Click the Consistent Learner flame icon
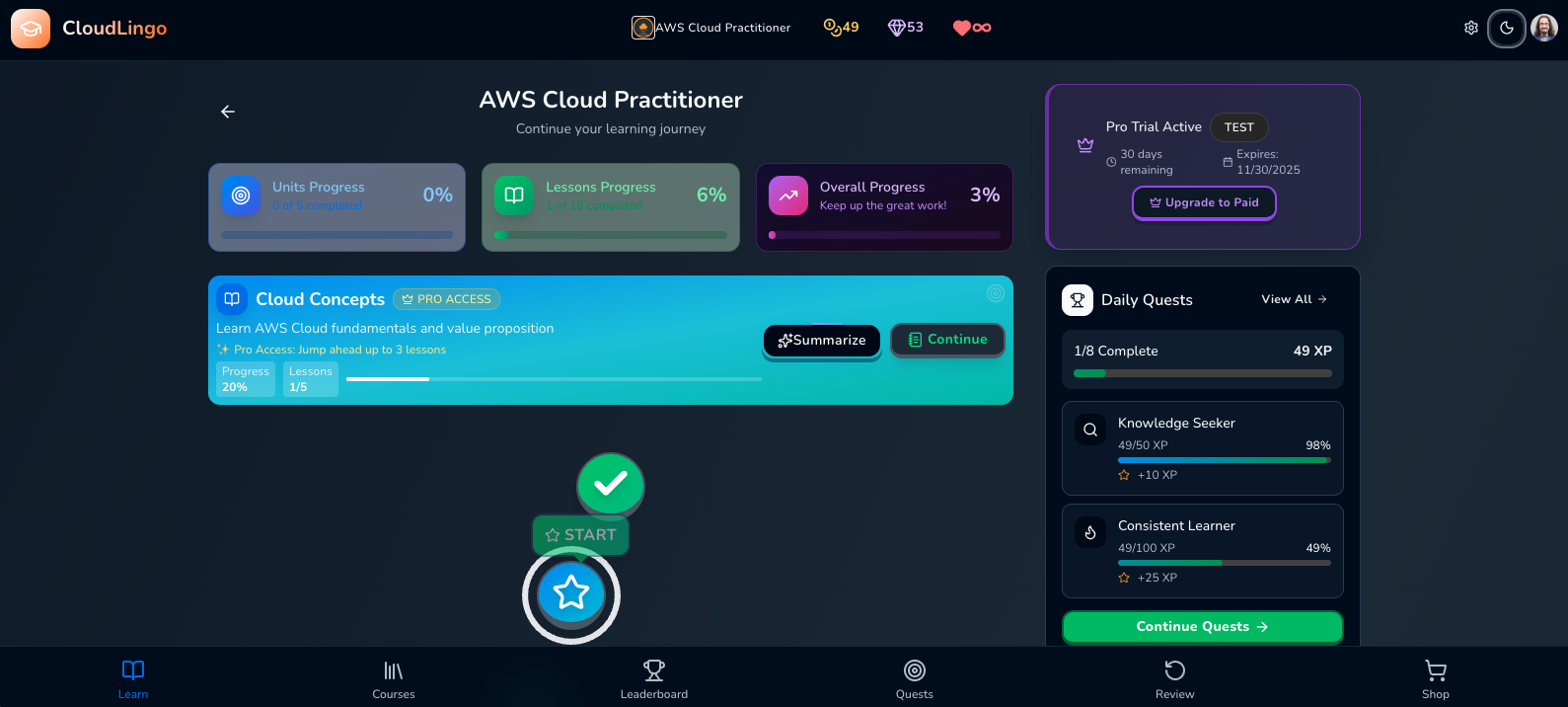 pyautogui.click(x=1090, y=532)
